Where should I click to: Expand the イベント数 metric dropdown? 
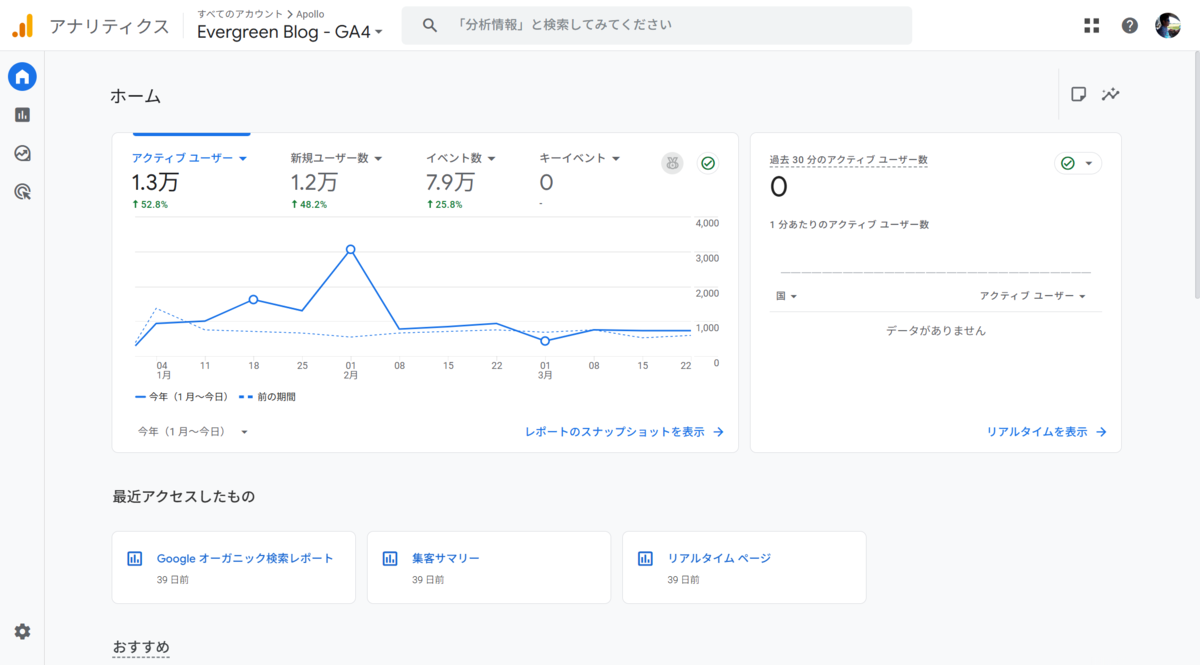[x=491, y=158]
